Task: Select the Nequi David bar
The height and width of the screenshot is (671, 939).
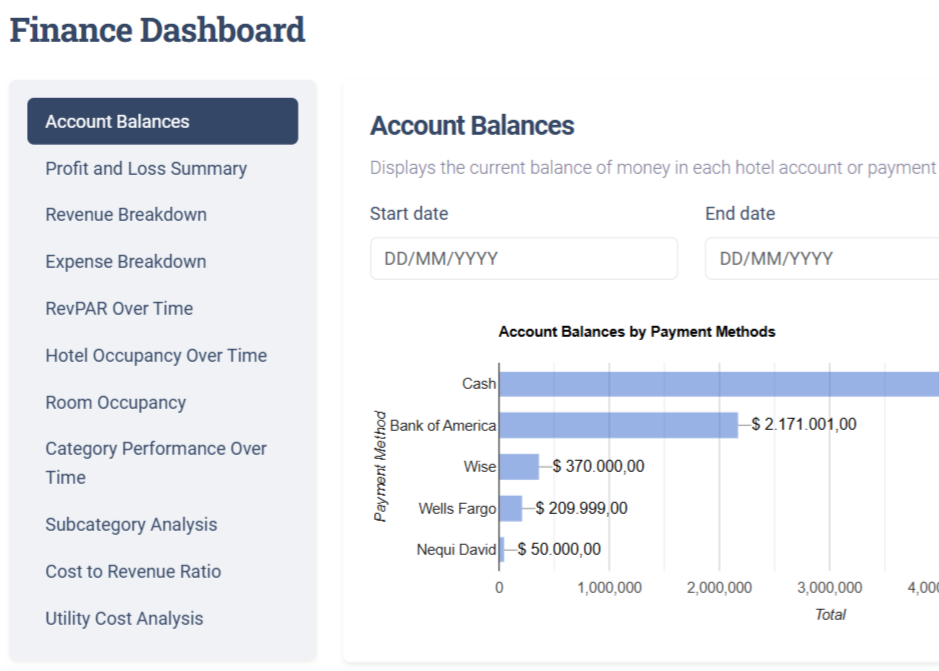Action: click(503, 549)
